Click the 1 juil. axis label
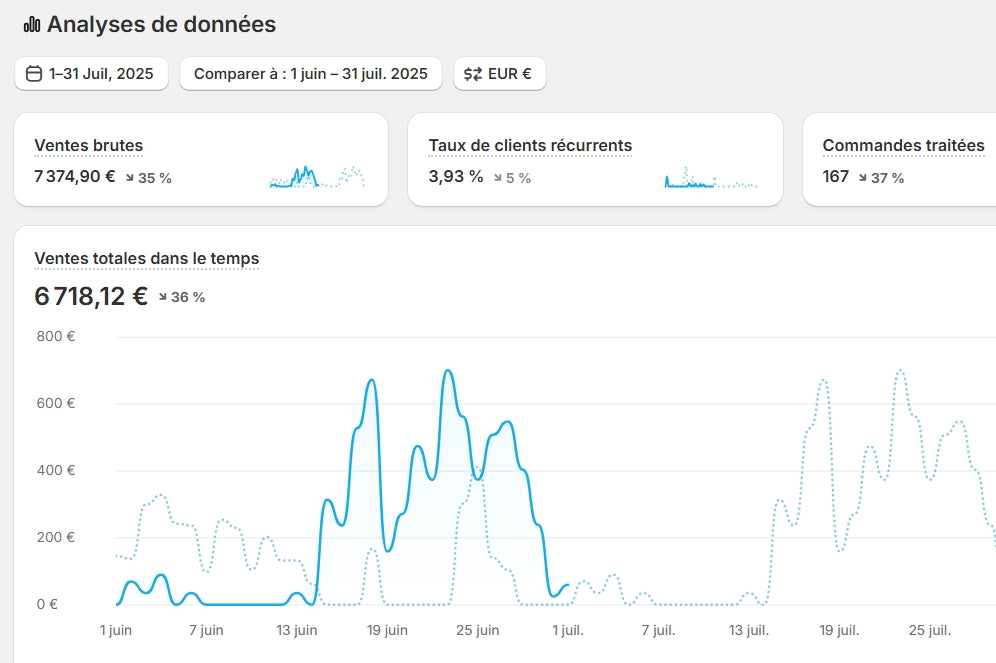996x663 pixels. tap(568, 631)
